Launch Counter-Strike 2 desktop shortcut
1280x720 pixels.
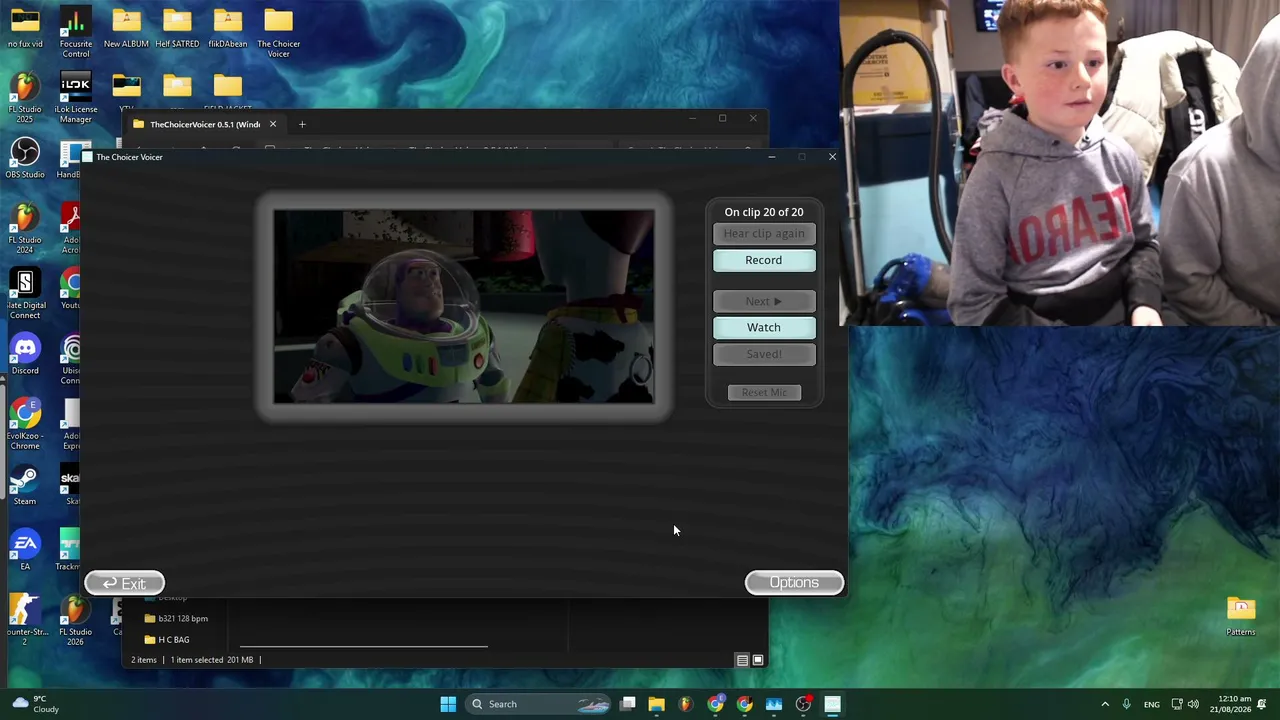25,620
